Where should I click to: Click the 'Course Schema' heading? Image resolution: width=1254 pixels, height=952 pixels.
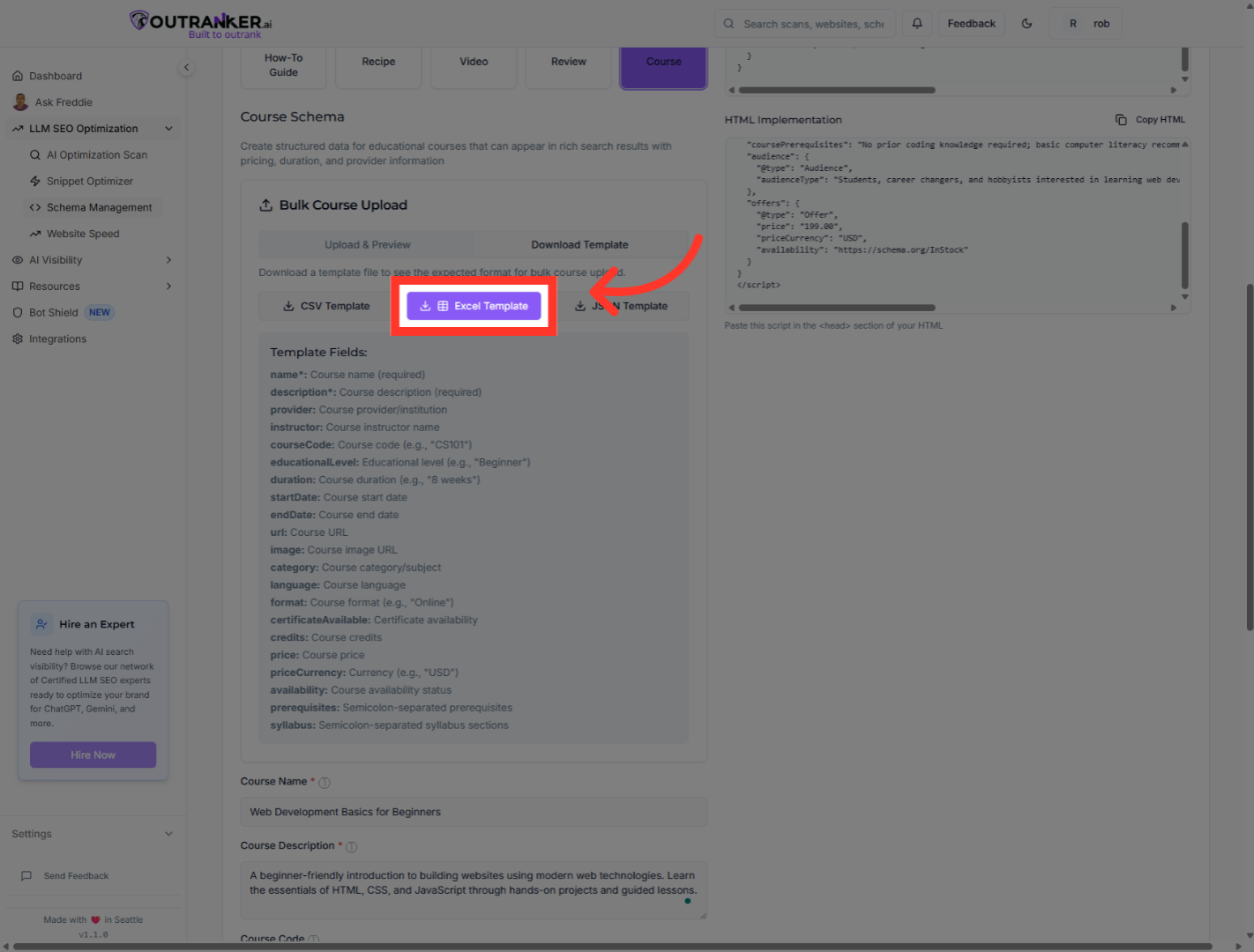[x=293, y=117]
